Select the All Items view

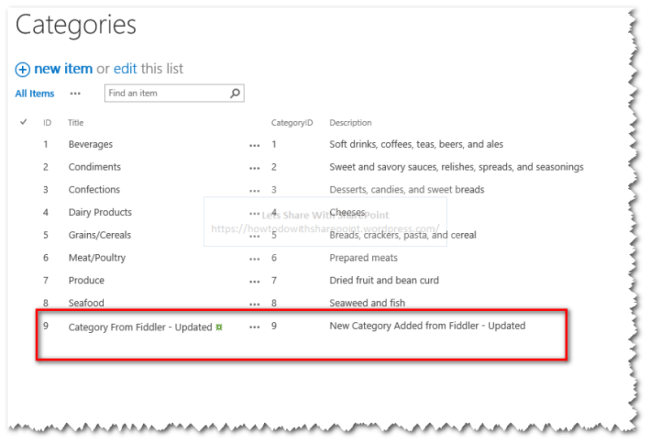tap(35, 94)
